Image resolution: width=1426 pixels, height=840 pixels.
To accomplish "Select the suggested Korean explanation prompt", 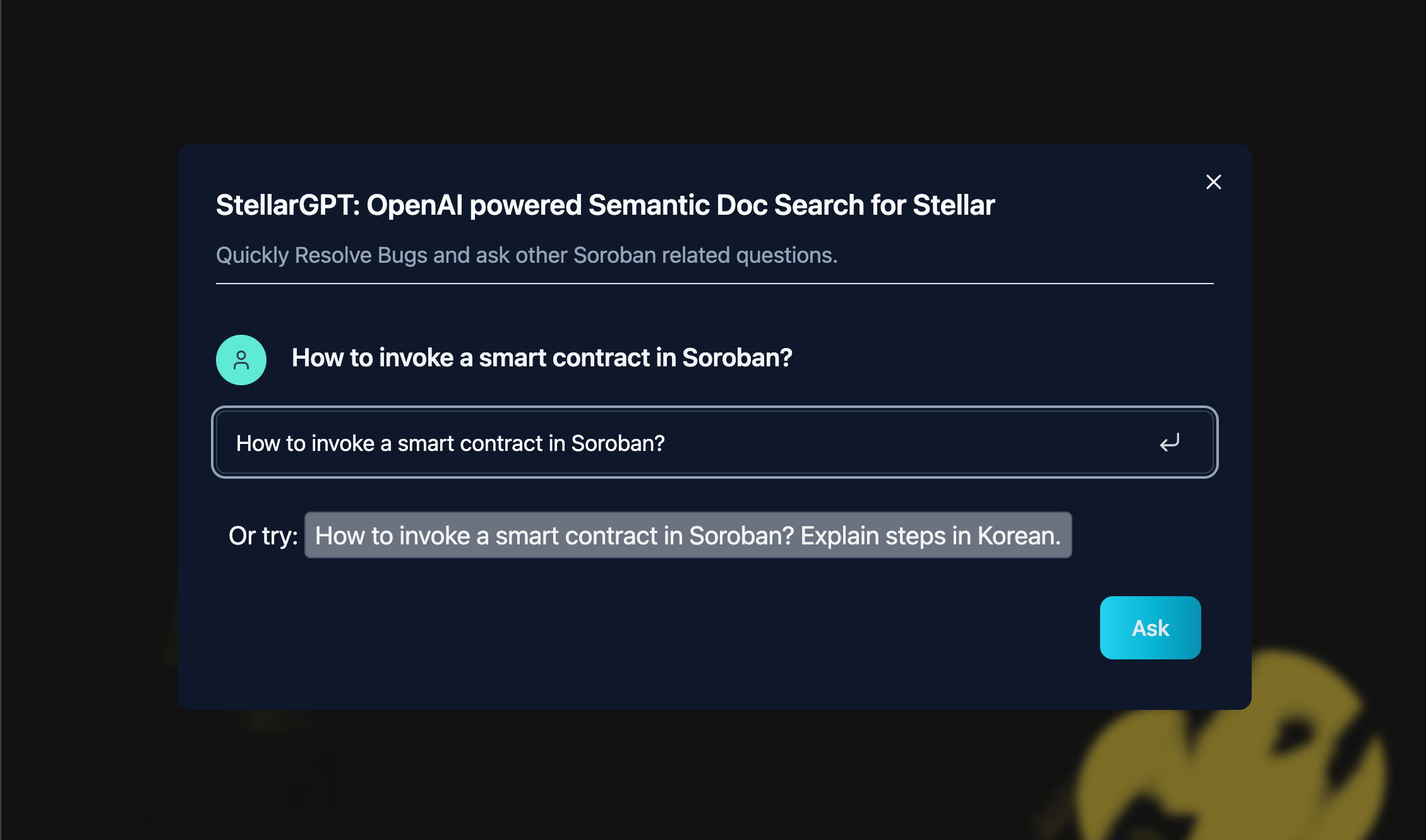I will (x=688, y=536).
